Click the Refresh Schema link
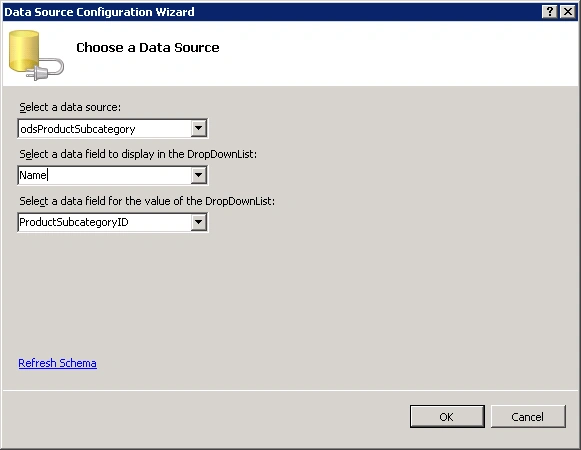Screen dimensions: 581x450 coord(57,363)
